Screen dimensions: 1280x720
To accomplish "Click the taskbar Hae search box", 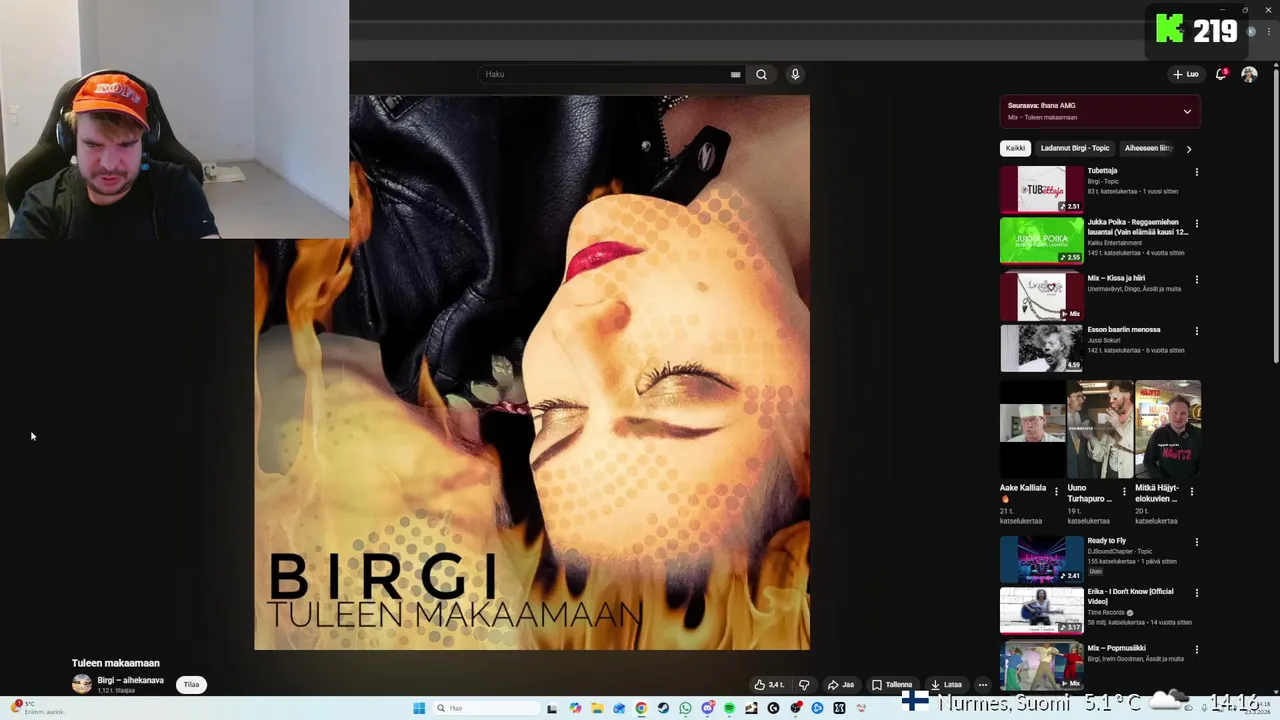I will pyautogui.click(x=484, y=708).
